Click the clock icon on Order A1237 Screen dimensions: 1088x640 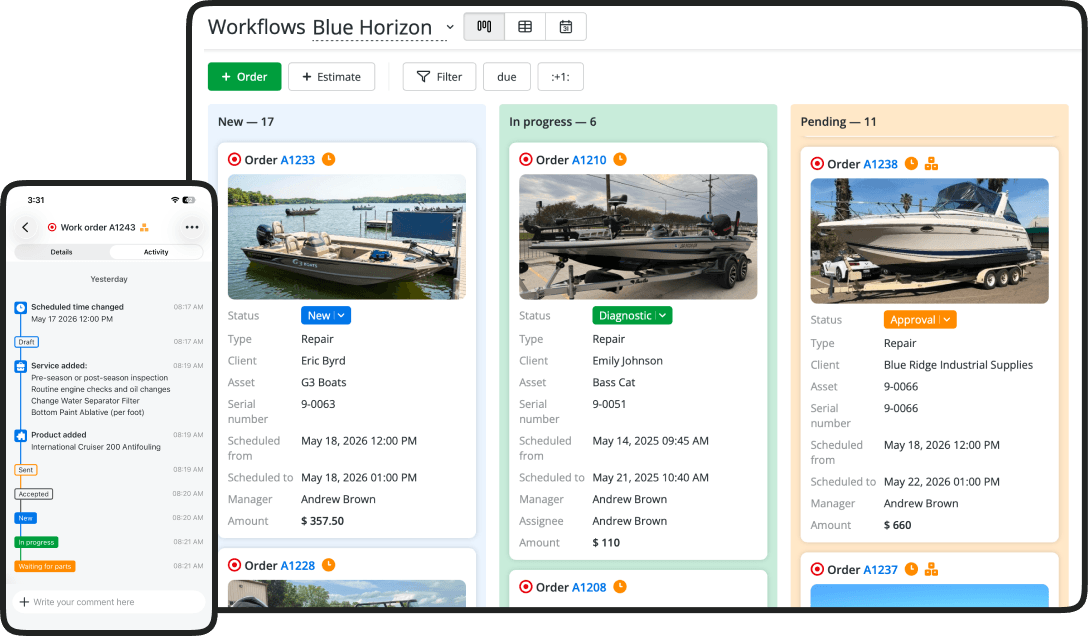pyautogui.click(x=912, y=570)
